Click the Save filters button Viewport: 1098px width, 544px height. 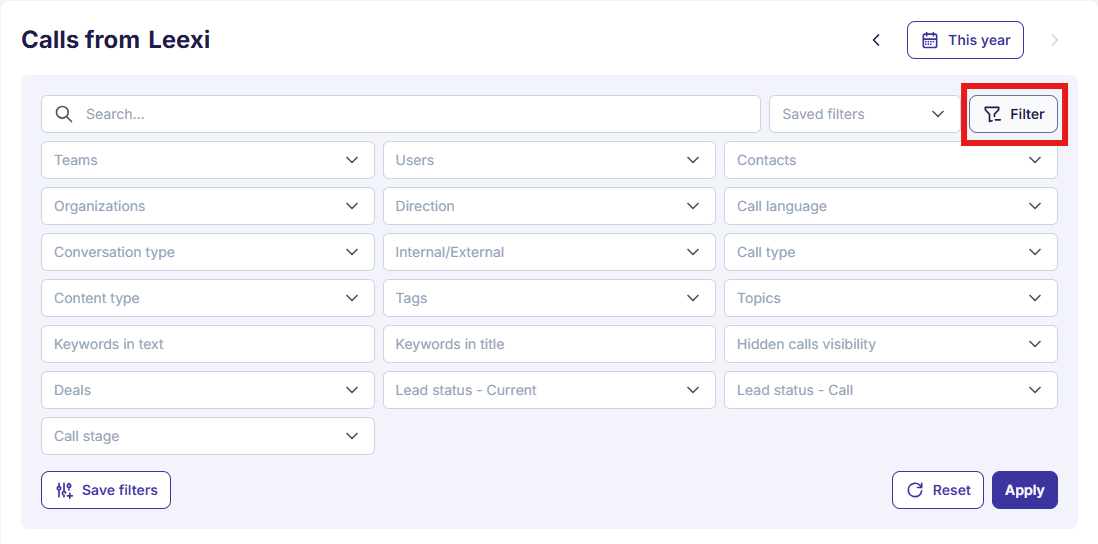106,490
